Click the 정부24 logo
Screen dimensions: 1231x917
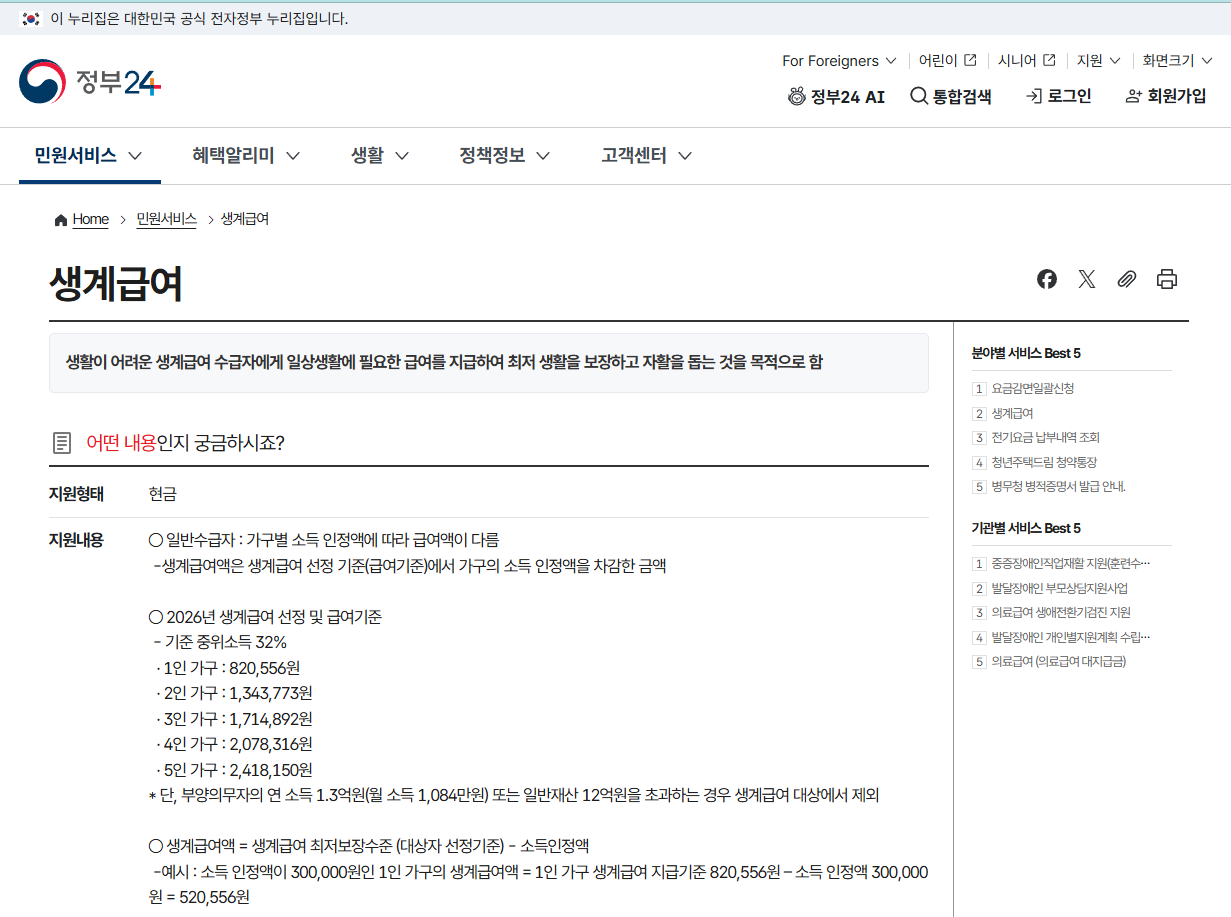pyautogui.click(x=90, y=81)
